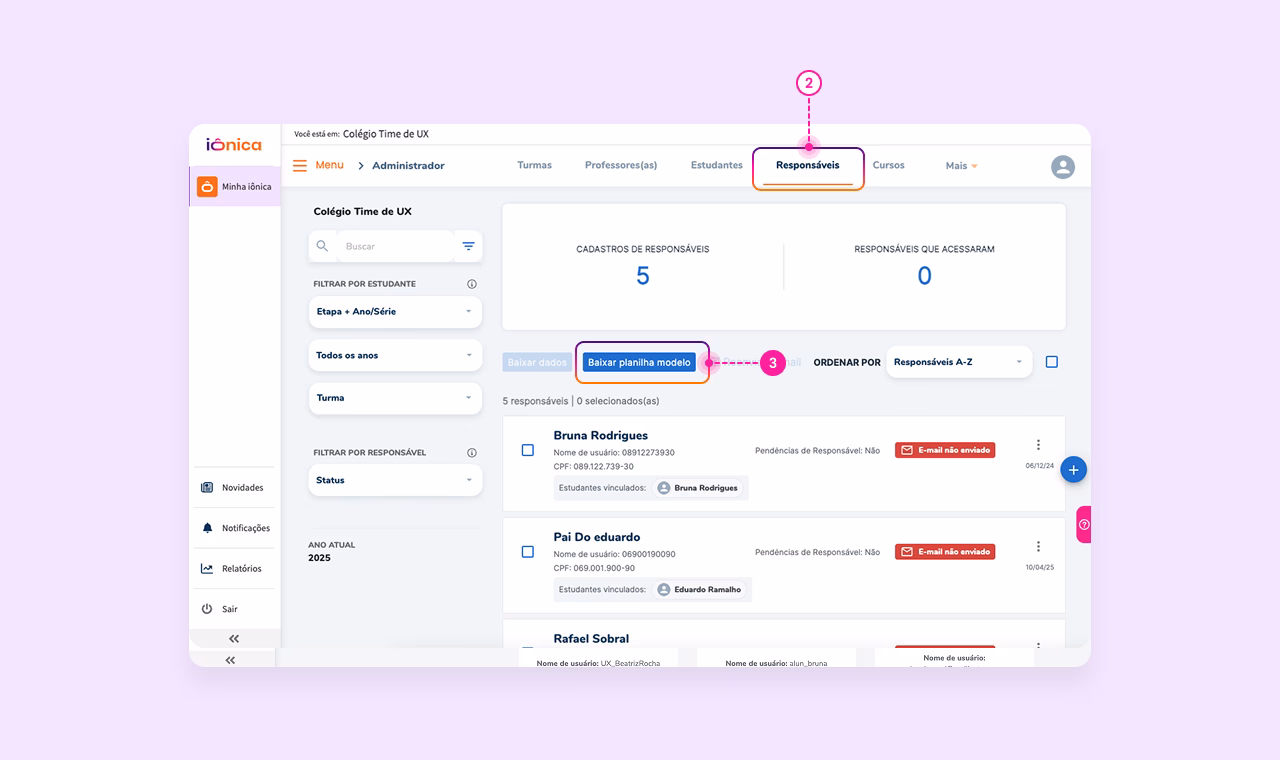Open the pink help question icon

(1084, 524)
